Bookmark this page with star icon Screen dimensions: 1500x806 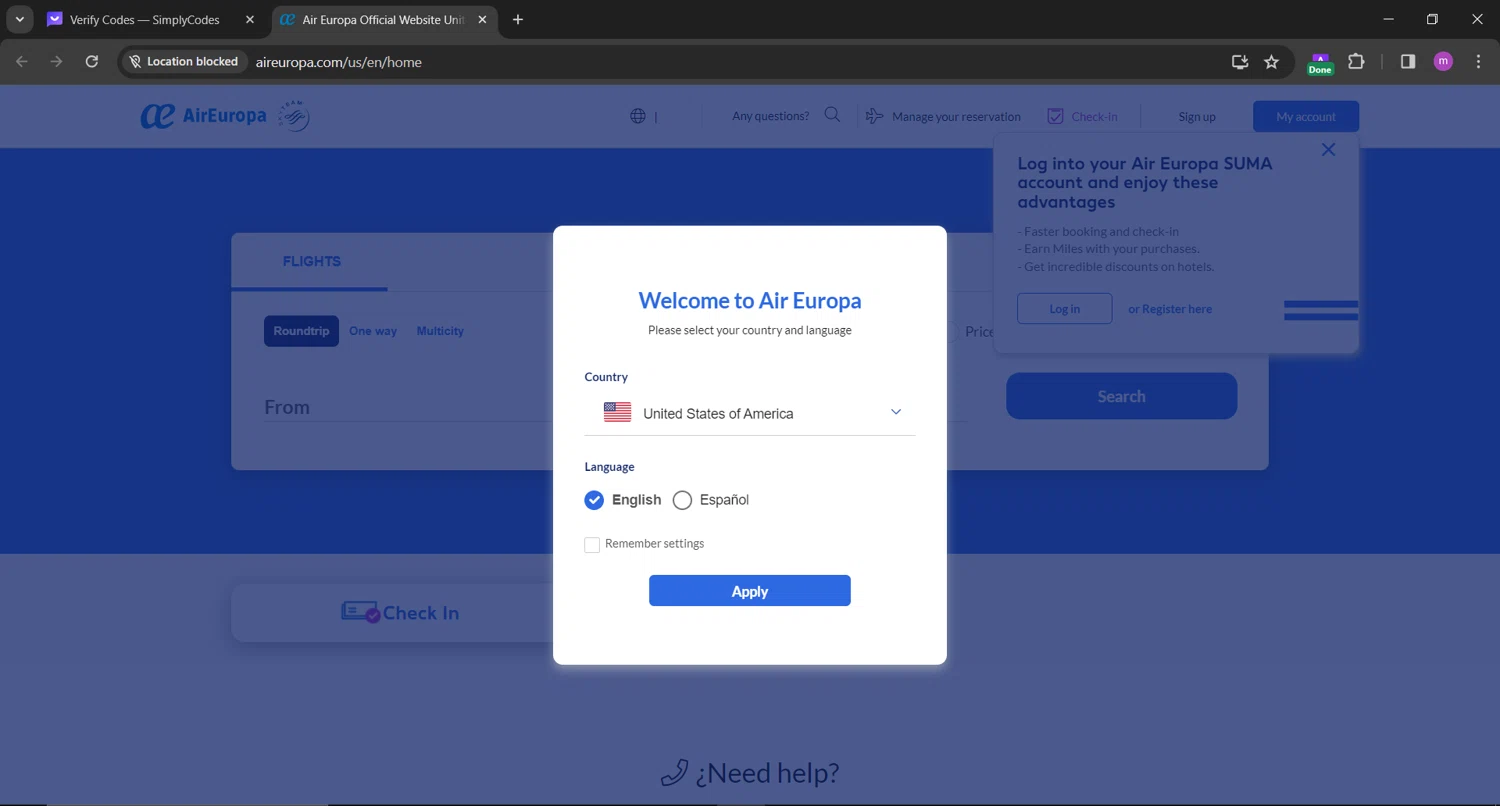pos(1271,62)
